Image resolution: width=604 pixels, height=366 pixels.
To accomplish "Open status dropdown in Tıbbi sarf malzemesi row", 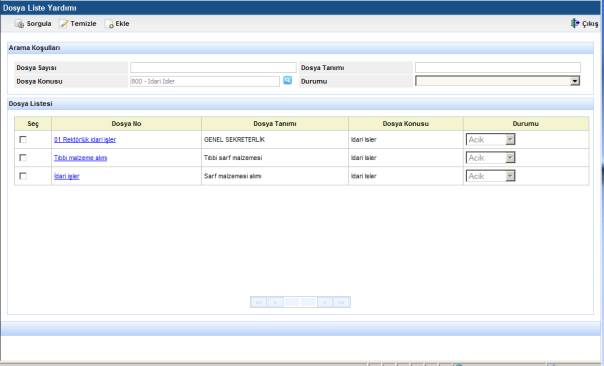I will point(490,158).
